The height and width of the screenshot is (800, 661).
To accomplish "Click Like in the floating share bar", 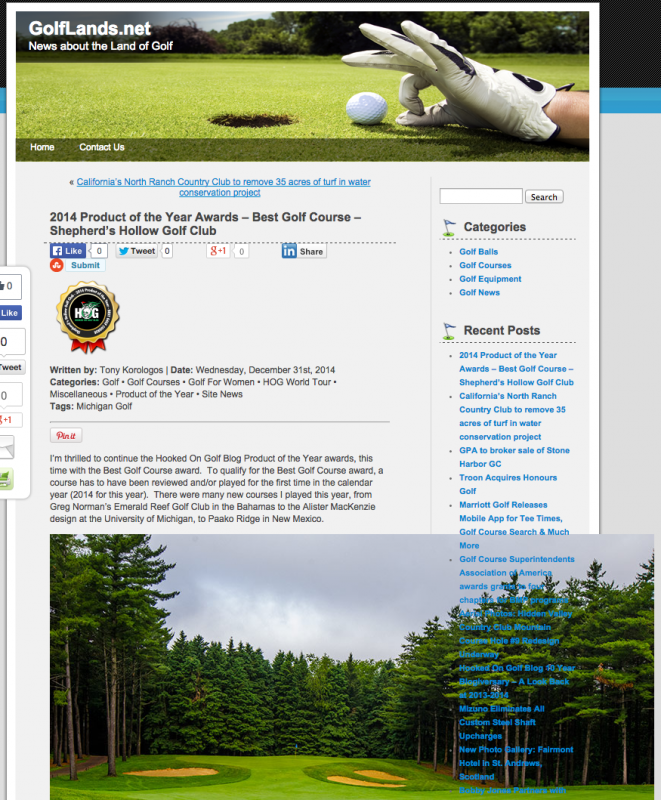I will click(x=10, y=313).
